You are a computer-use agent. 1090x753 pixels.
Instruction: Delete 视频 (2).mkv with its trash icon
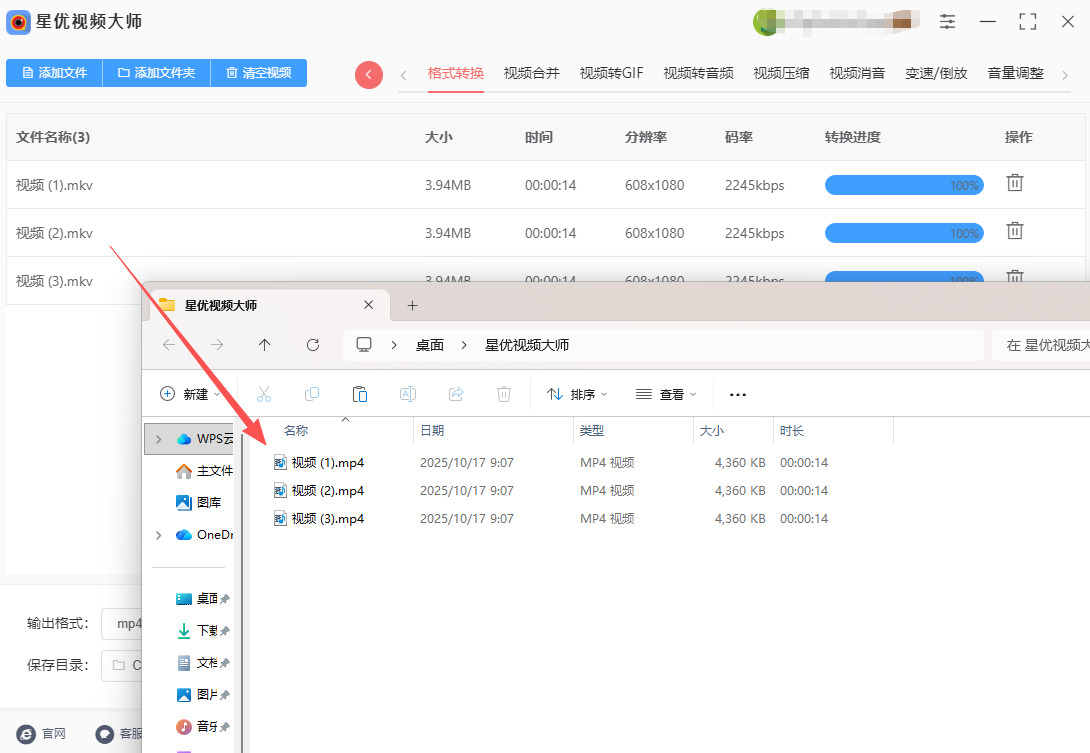pyautogui.click(x=1015, y=231)
